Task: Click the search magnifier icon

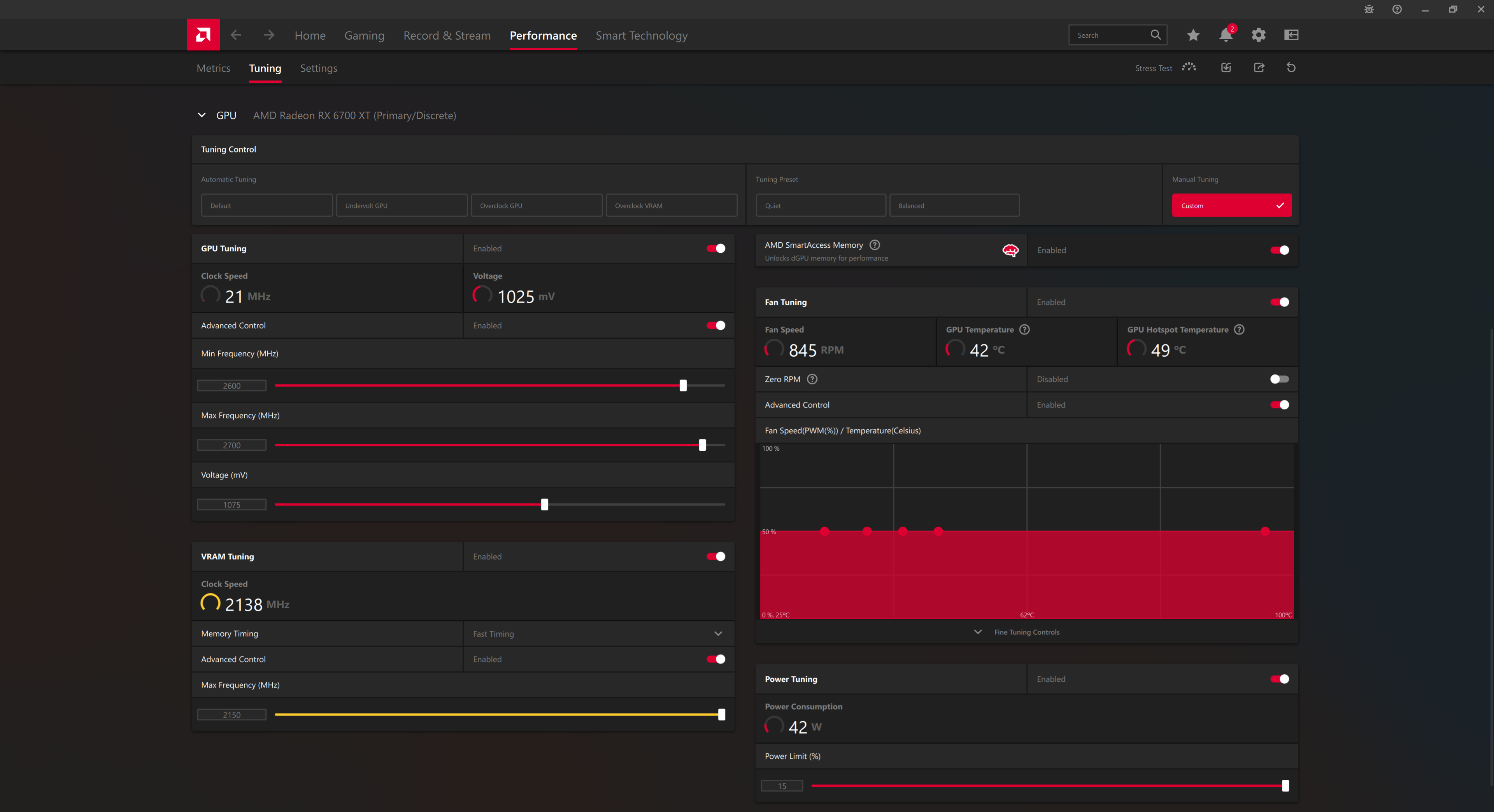Action: 1155,35
